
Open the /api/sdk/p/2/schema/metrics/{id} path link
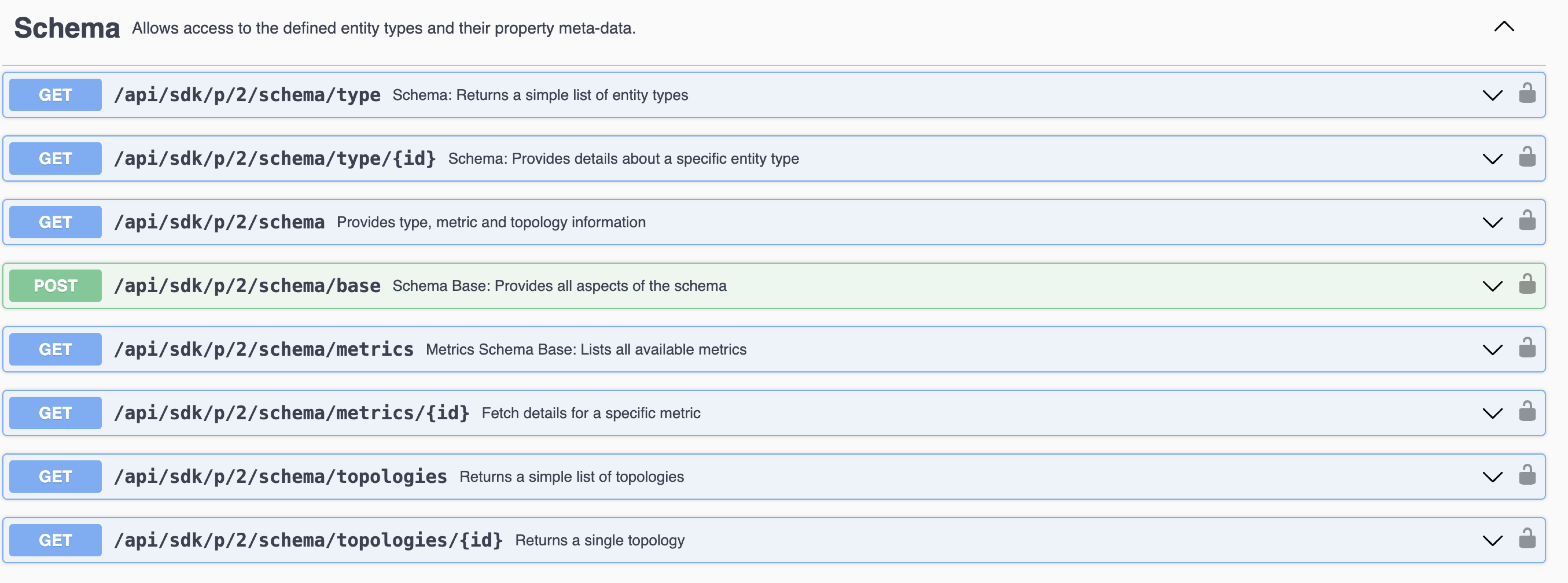[292, 413]
